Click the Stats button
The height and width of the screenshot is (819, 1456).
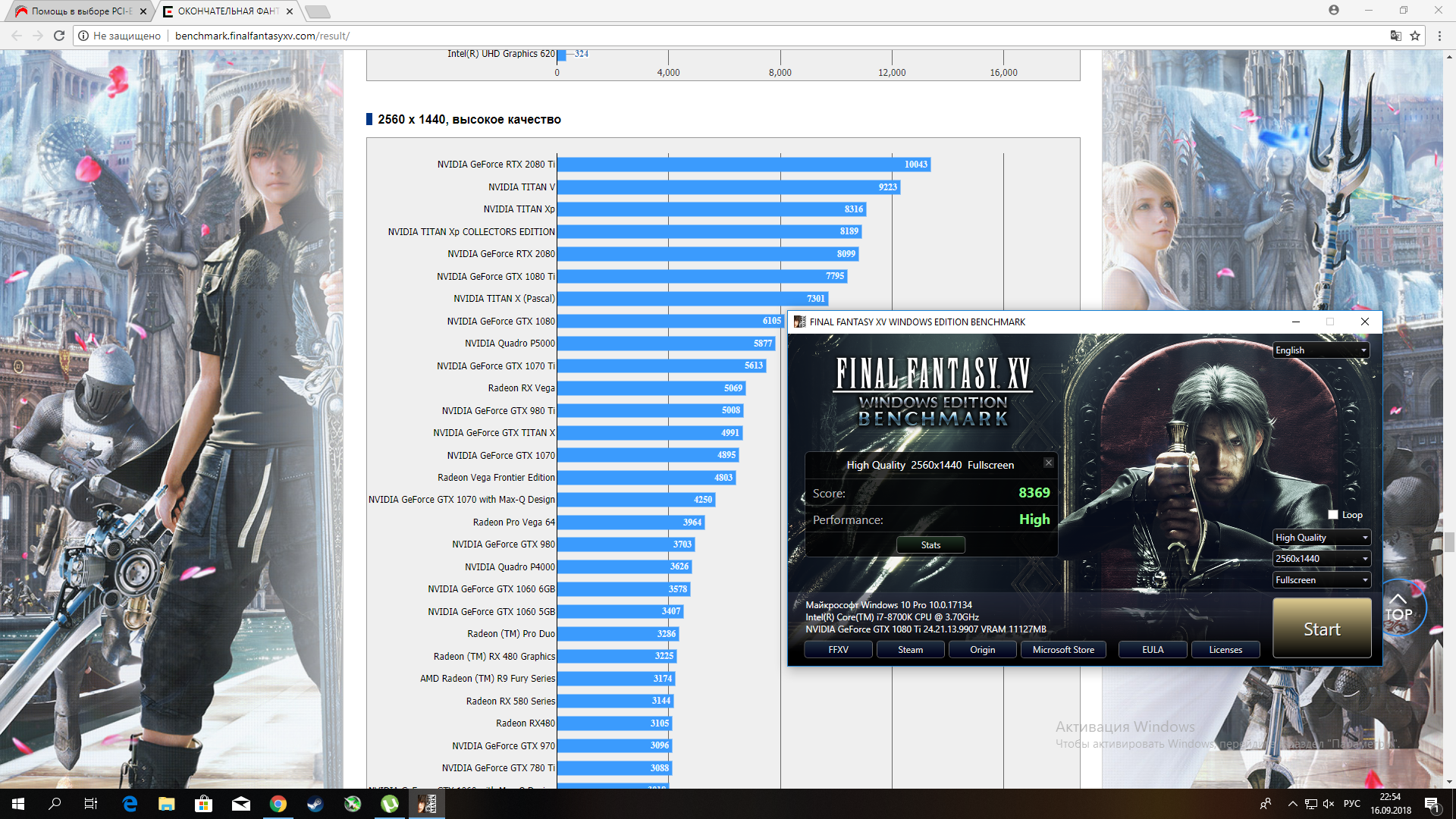[930, 545]
